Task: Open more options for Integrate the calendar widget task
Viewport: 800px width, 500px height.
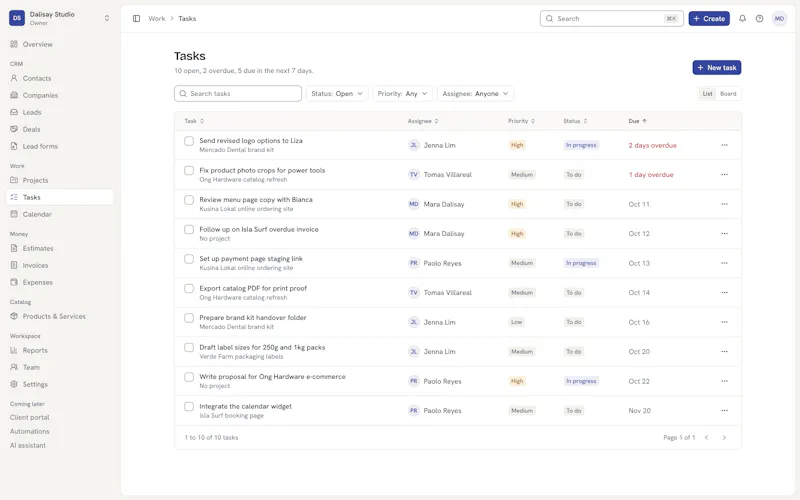Action: (724, 411)
